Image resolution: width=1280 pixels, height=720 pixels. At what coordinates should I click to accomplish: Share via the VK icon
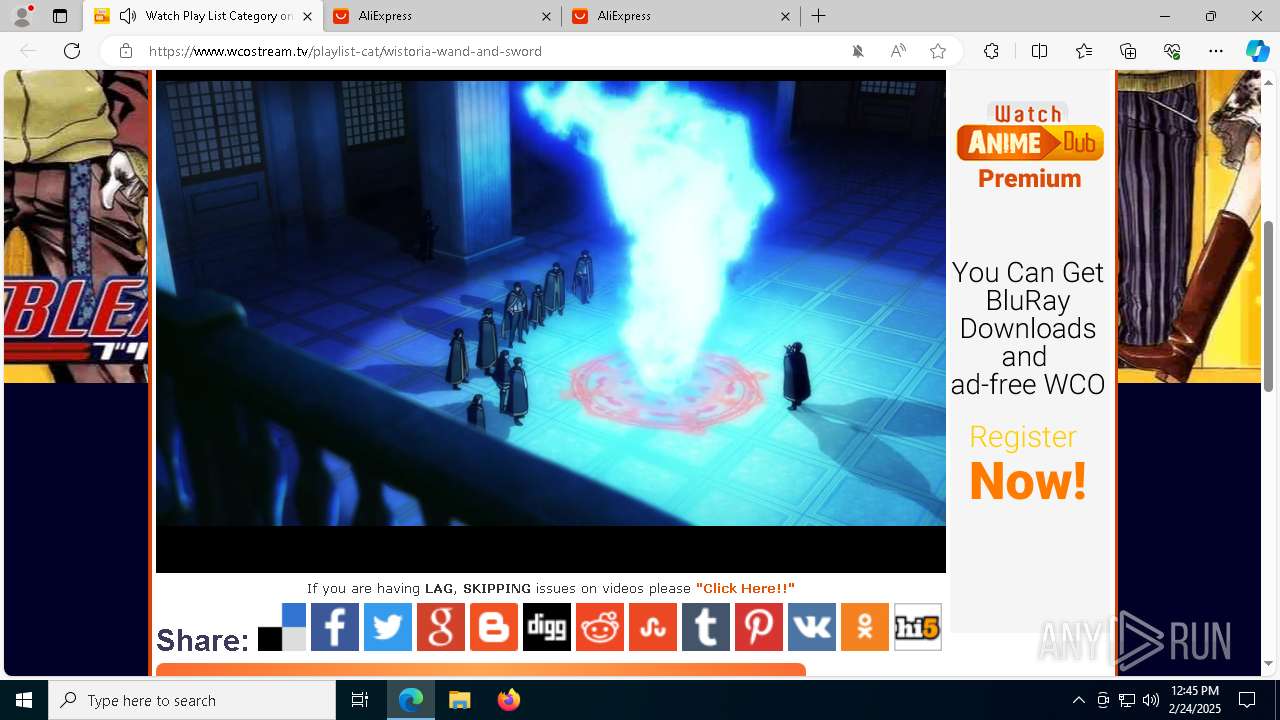[x=812, y=627]
